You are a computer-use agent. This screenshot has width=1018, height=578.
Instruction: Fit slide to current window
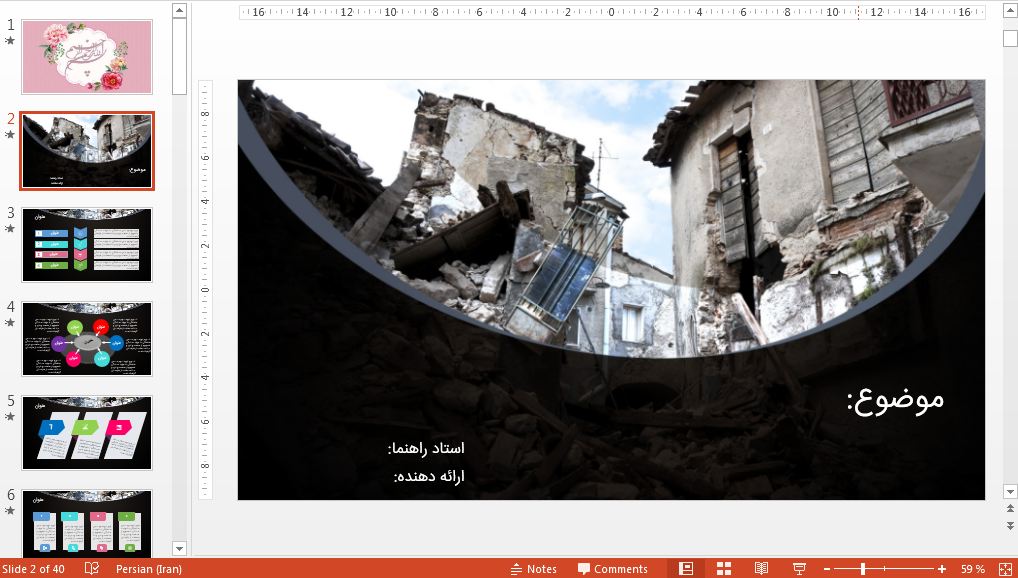pos(1003,568)
